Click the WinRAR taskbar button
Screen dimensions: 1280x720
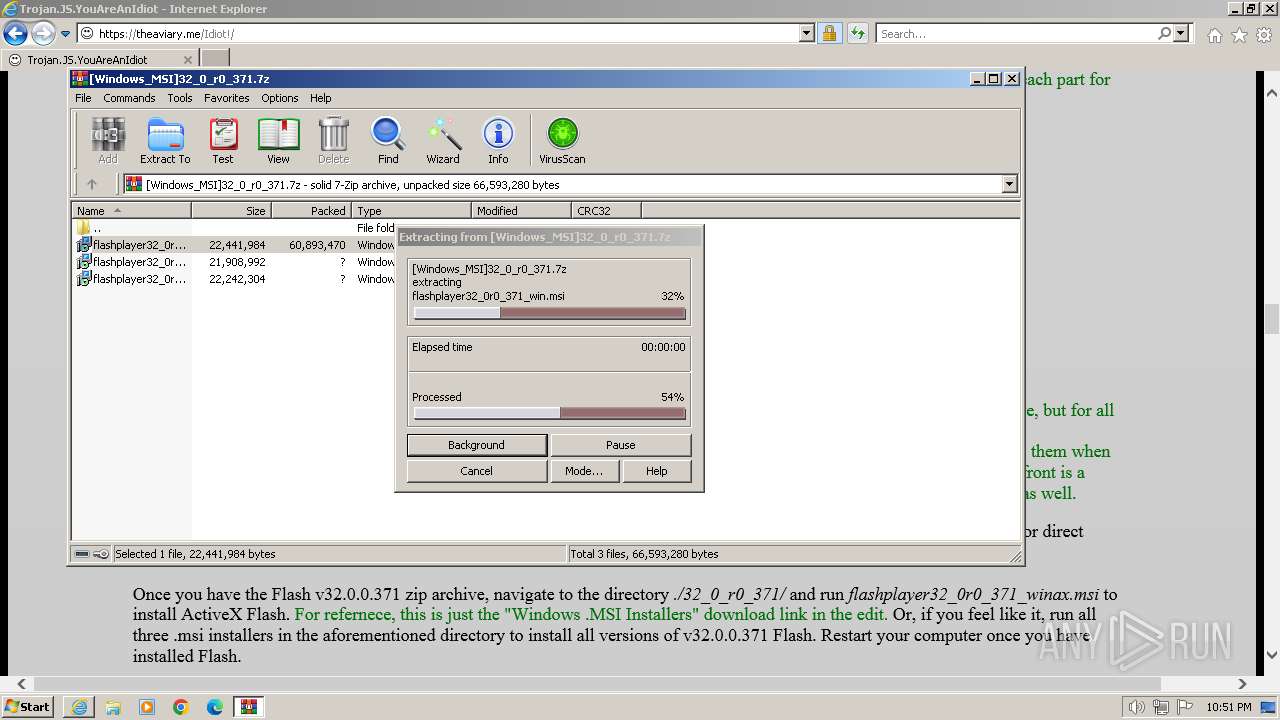[x=249, y=707]
